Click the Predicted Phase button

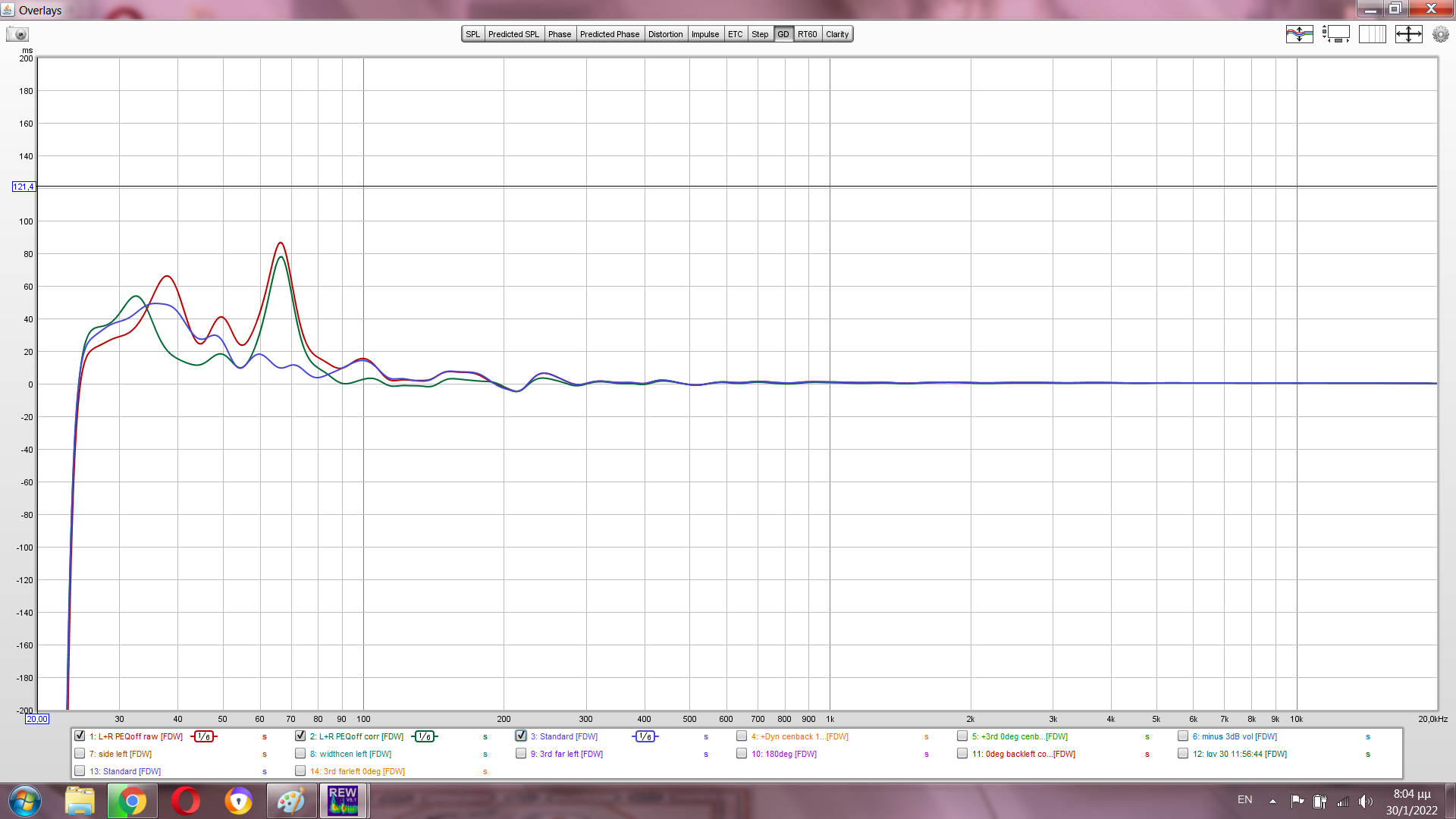tap(609, 34)
